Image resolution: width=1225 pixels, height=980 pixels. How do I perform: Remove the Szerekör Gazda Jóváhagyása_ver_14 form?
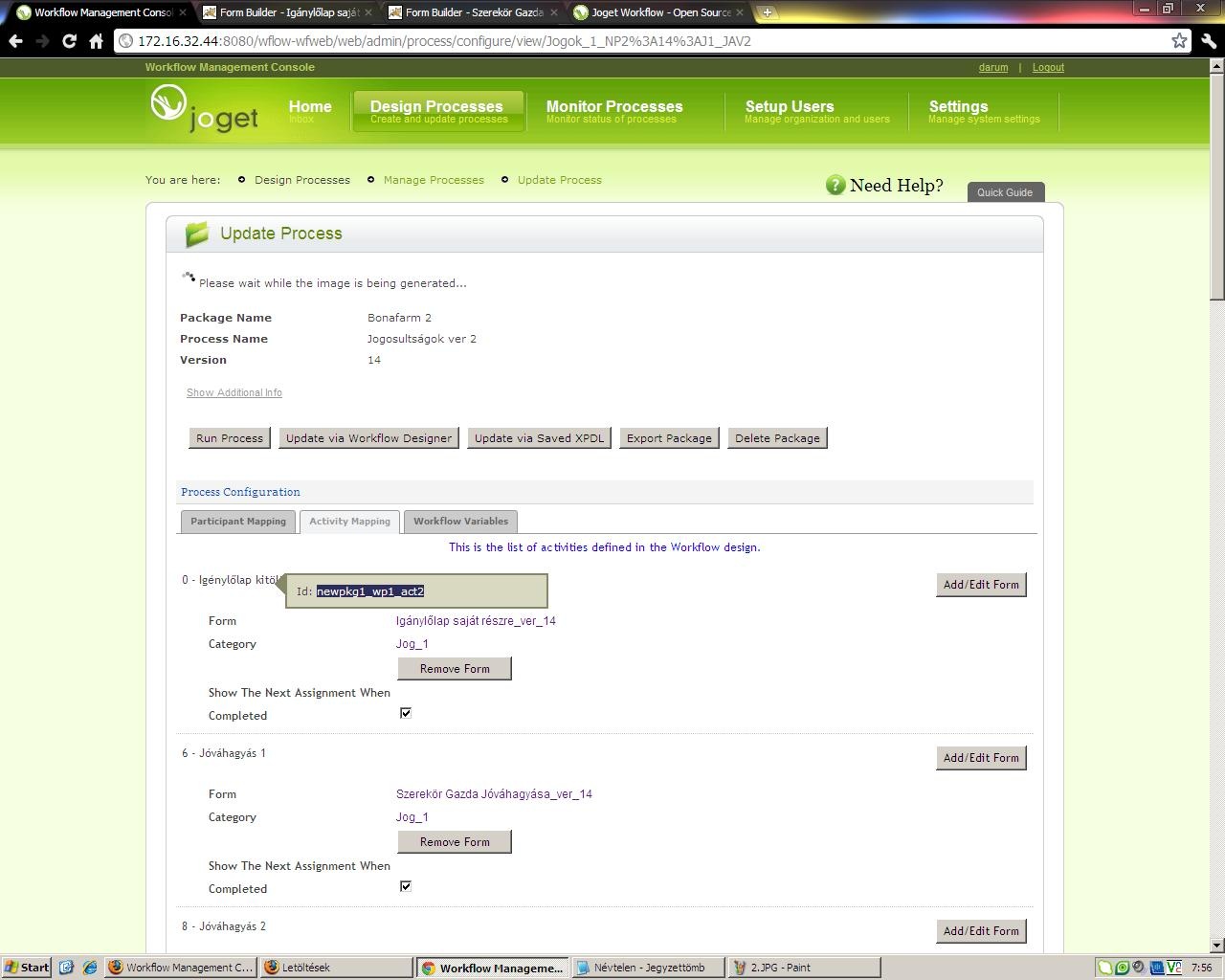pyautogui.click(x=455, y=841)
